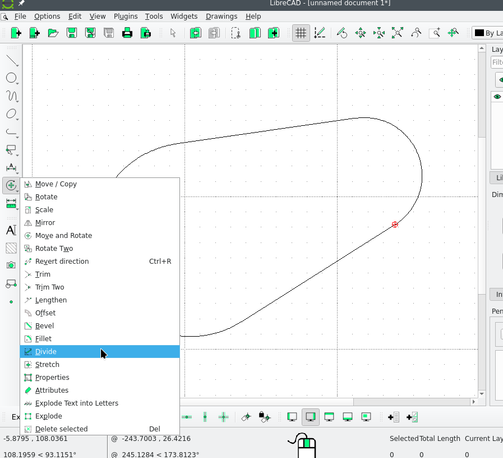Open the Plugins menu
The image size is (503, 458).
click(x=125, y=16)
